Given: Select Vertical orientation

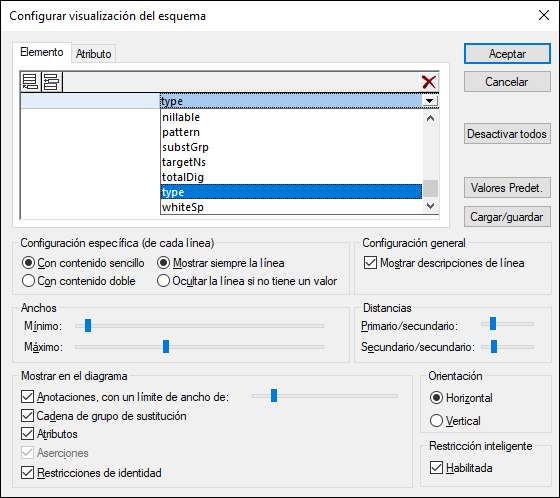Looking at the screenshot, I should 455,421.
